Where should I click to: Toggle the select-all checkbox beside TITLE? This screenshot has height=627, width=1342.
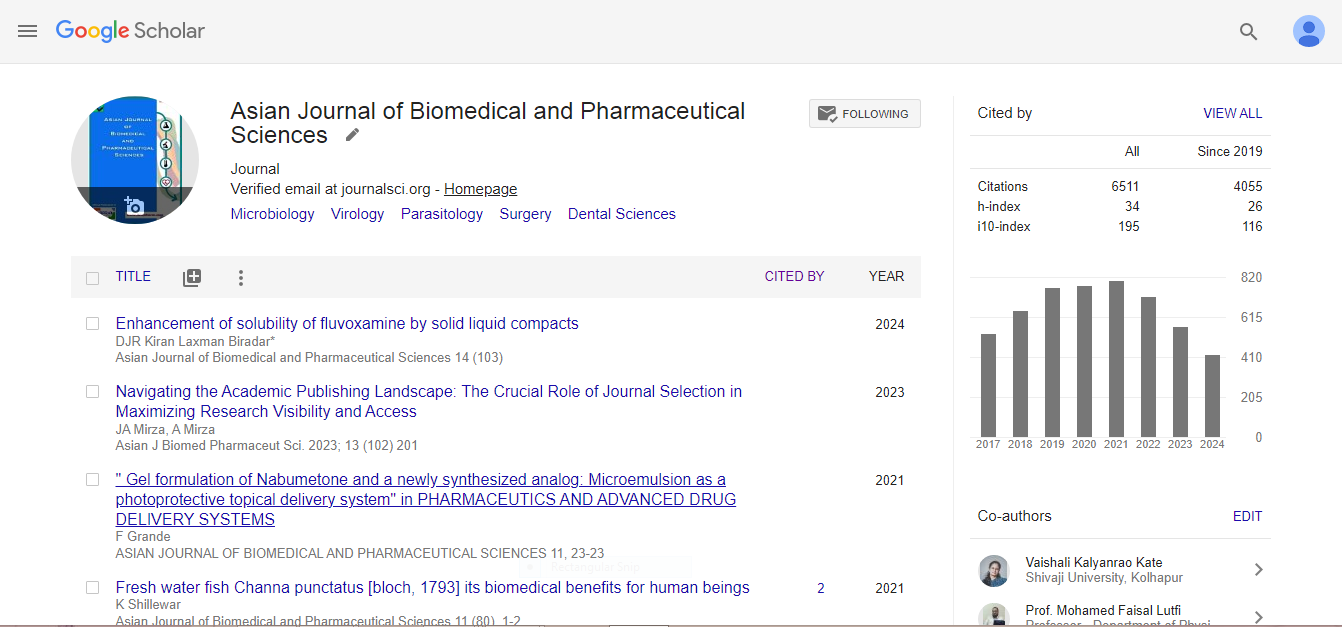click(x=92, y=278)
